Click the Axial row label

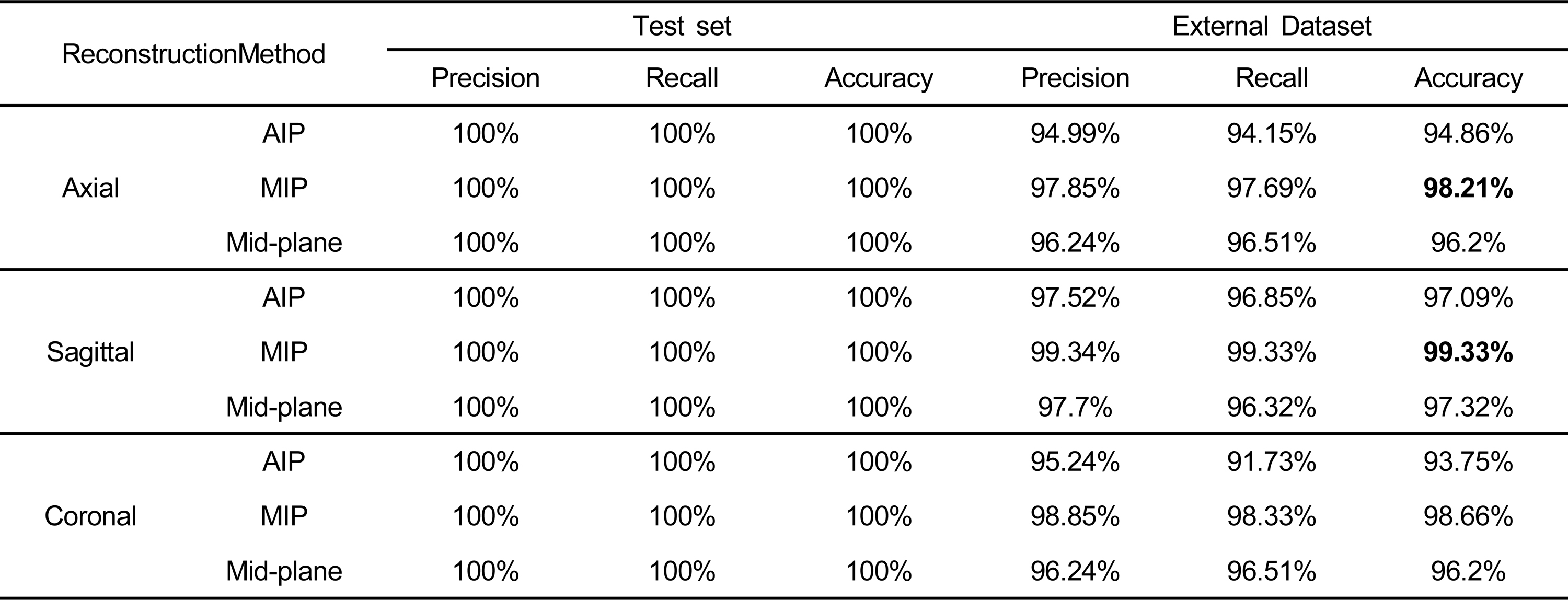tap(90, 188)
